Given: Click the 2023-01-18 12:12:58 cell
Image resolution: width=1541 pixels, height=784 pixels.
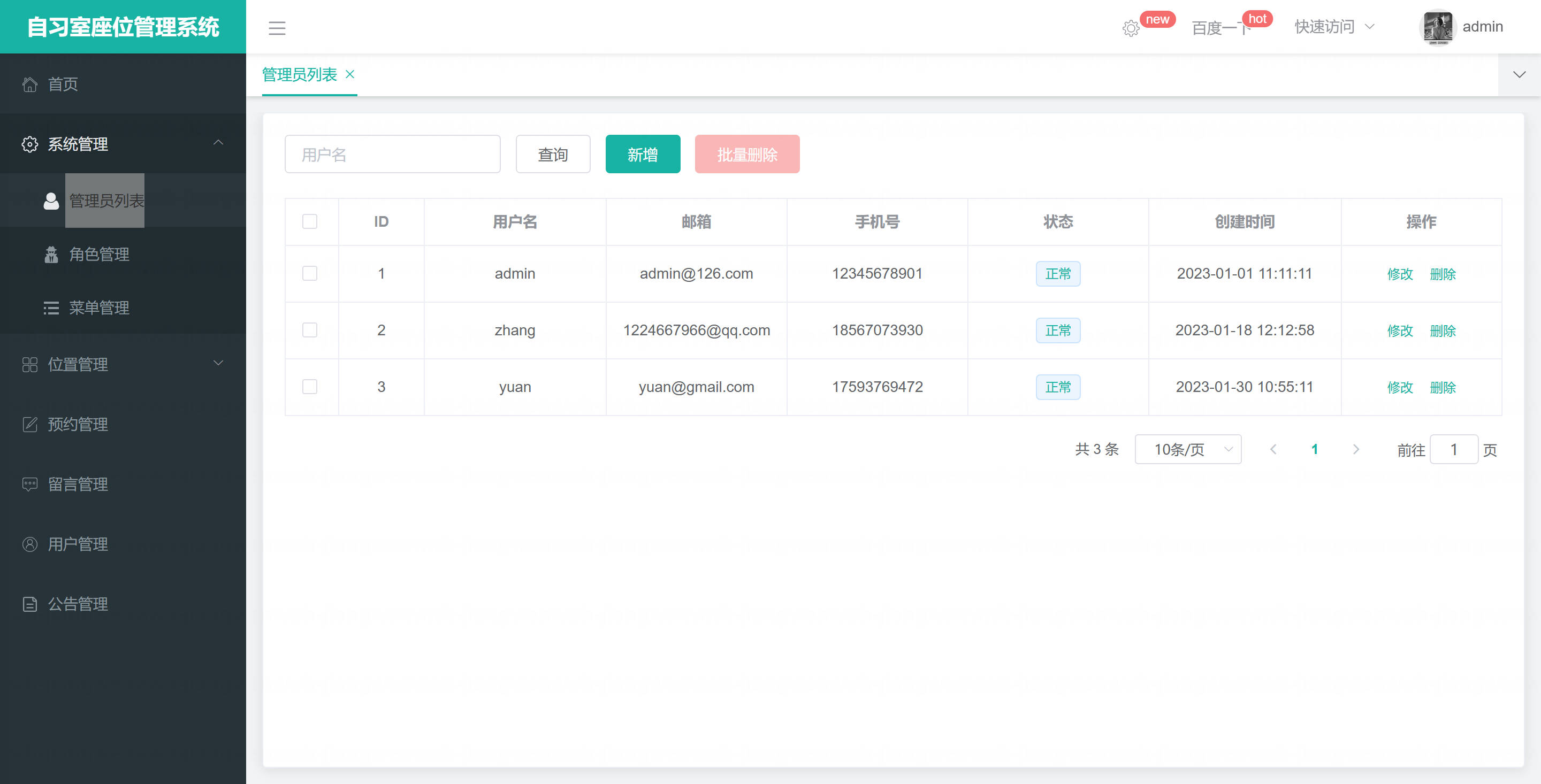Looking at the screenshot, I should click(x=1244, y=330).
